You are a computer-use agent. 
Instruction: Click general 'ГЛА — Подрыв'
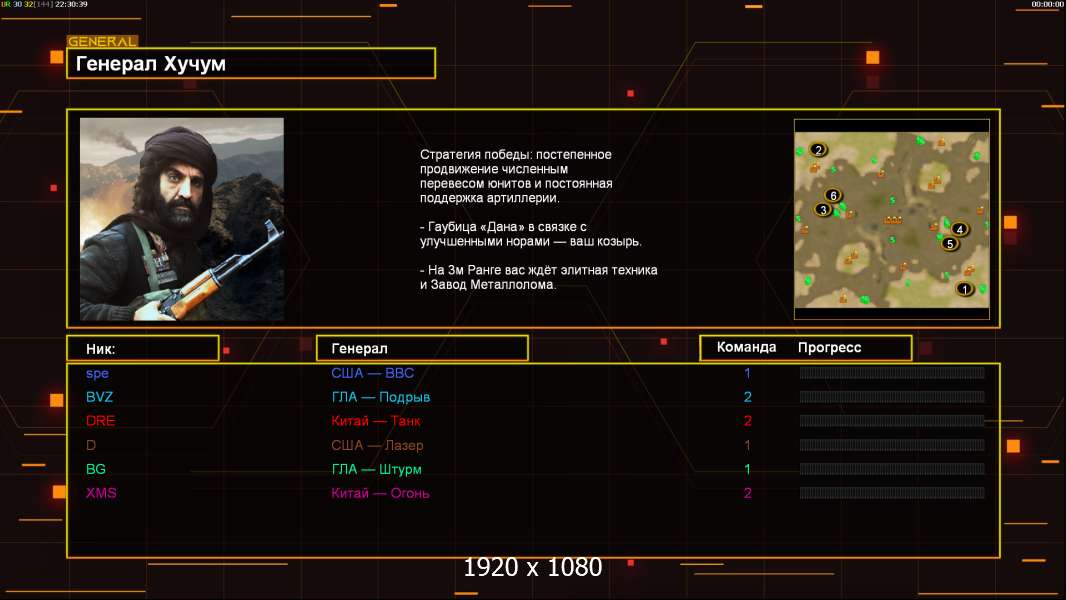381,397
